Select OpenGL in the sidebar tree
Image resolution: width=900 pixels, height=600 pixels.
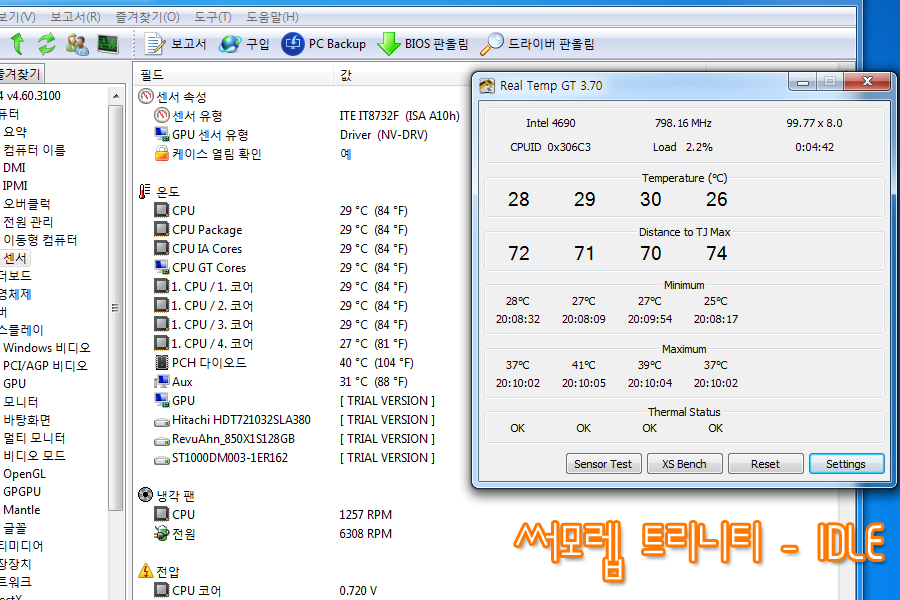tap(24, 474)
